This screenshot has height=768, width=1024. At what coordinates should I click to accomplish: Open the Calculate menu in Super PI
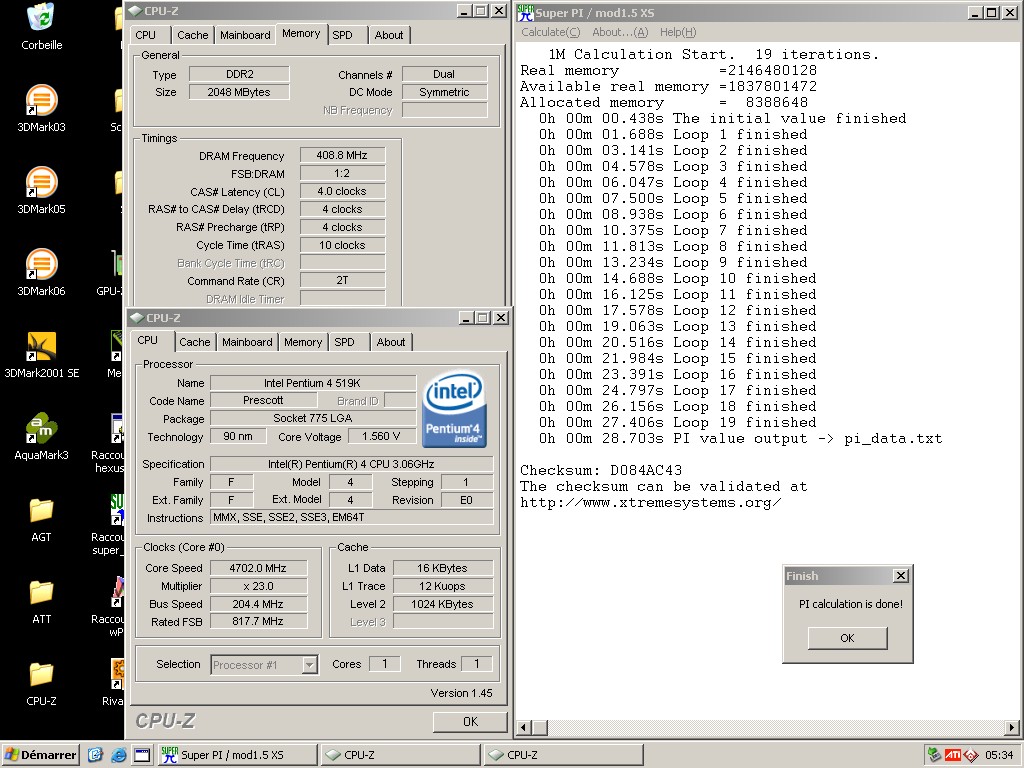pyautogui.click(x=551, y=32)
